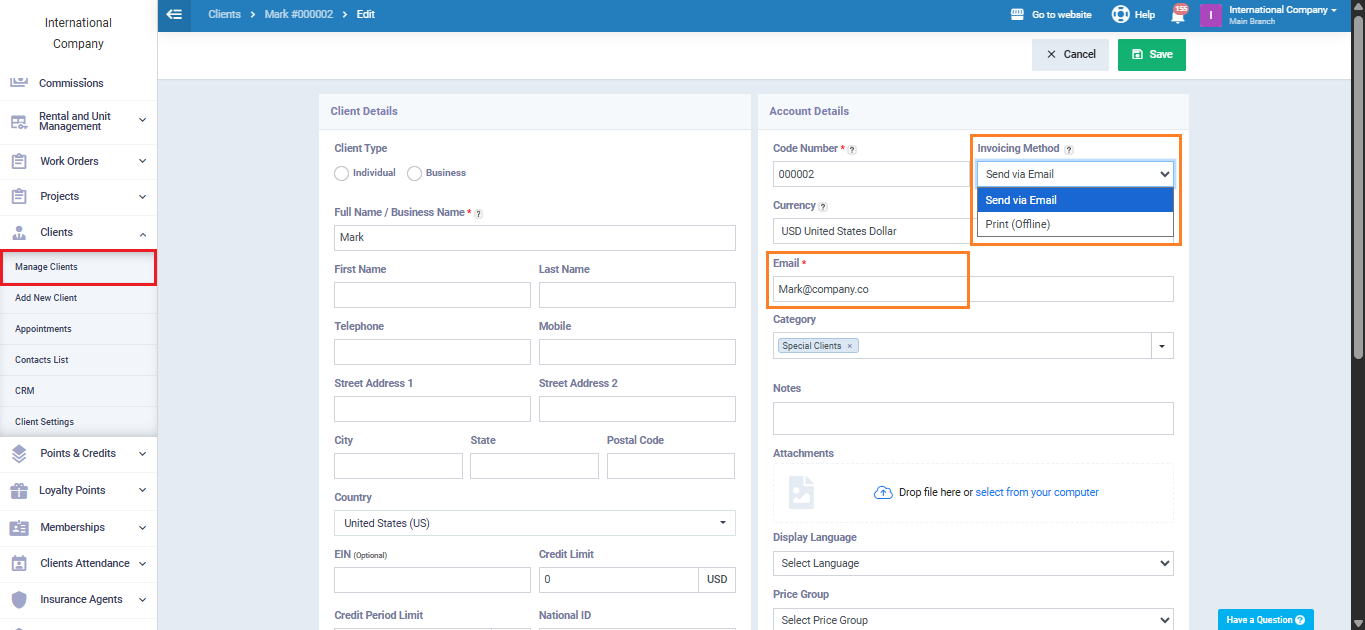Click the sidebar collapse arrow icon
1365x630 pixels.
coord(175,15)
